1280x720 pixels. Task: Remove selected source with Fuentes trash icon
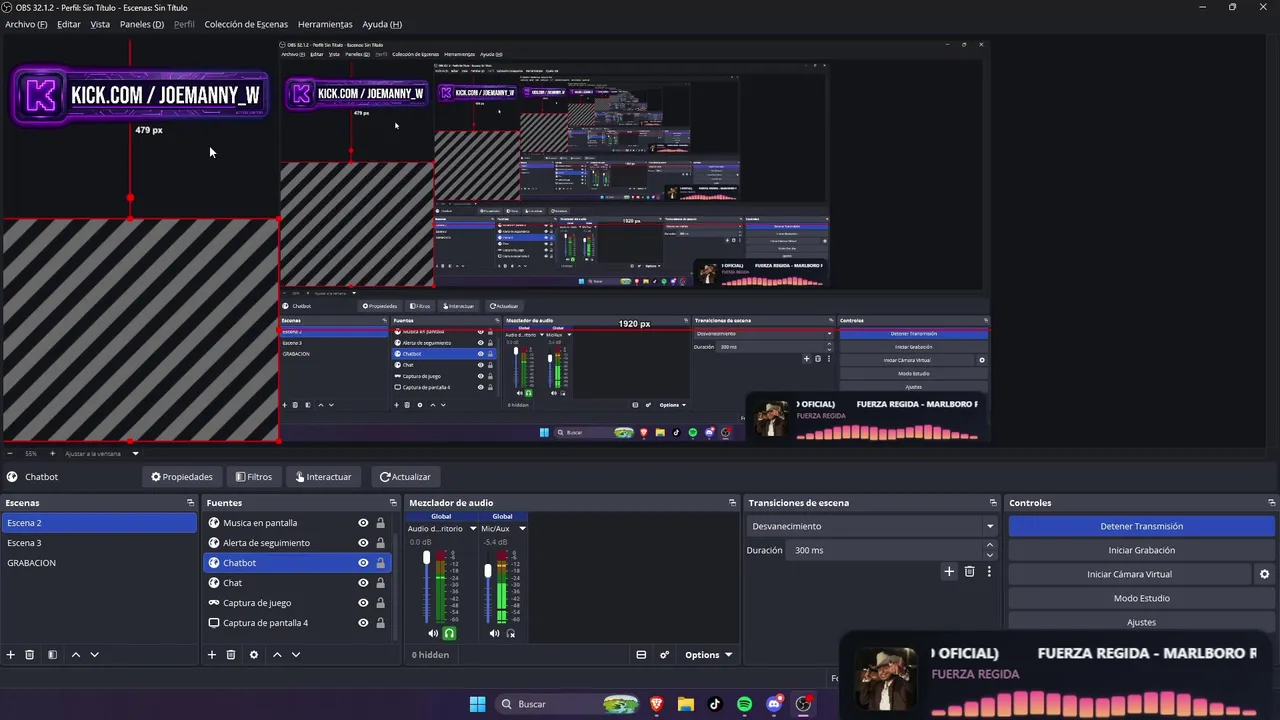click(x=231, y=655)
